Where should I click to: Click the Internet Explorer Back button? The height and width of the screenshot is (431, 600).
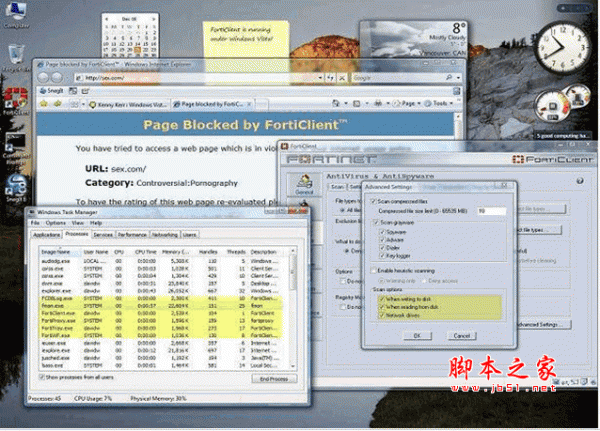tap(43, 78)
